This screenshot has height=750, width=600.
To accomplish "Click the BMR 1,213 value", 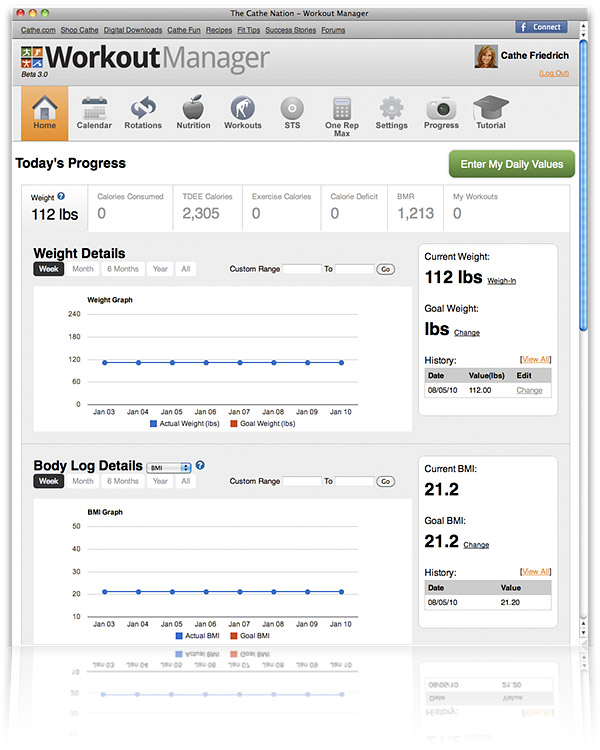I will coord(415,213).
